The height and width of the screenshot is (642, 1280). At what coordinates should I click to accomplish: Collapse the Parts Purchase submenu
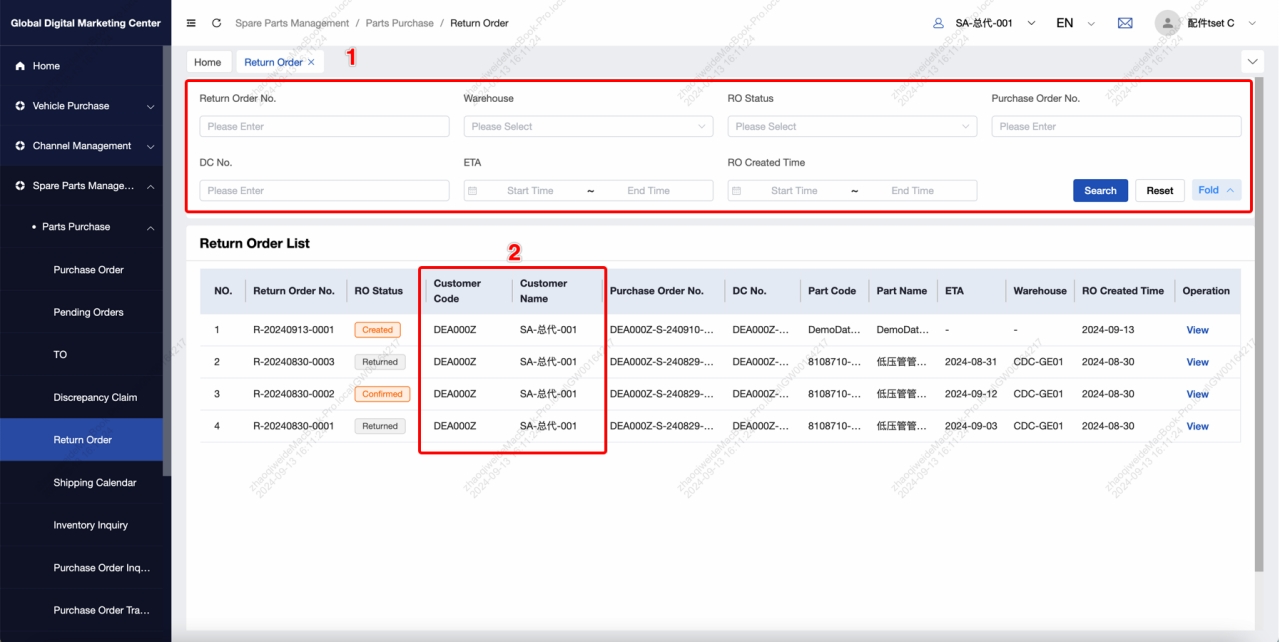(x=151, y=227)
